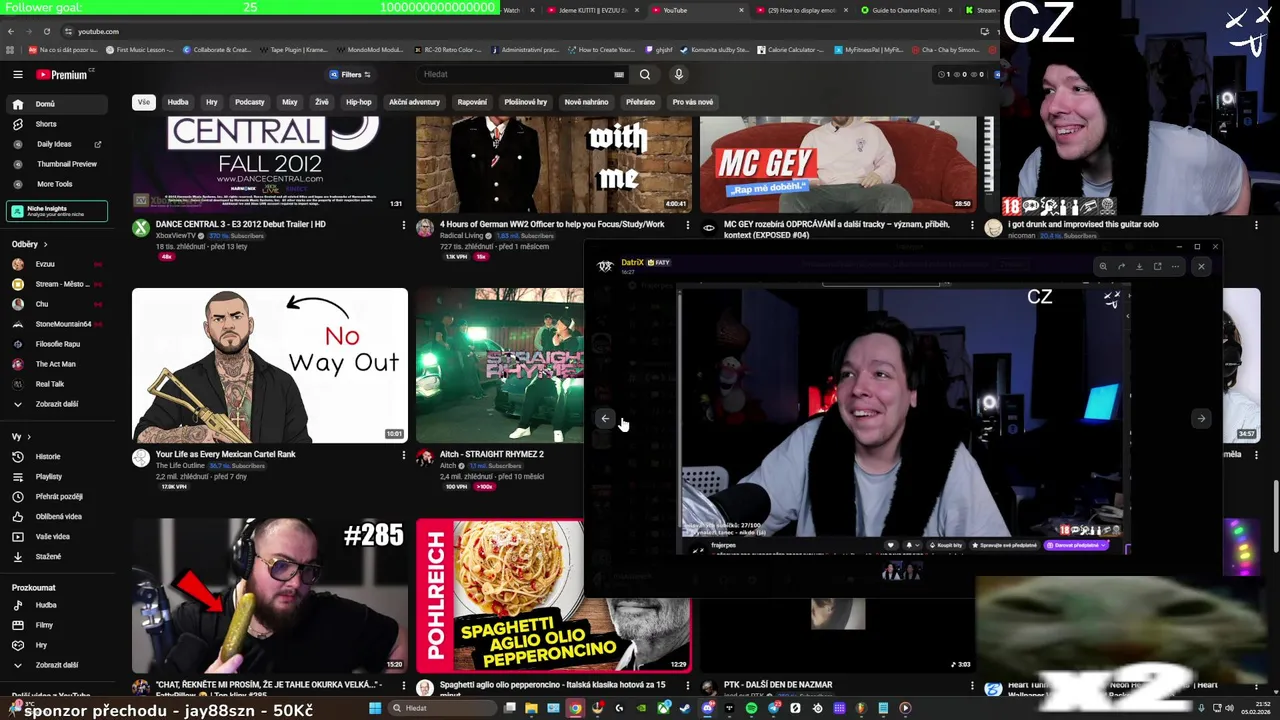Go back in the browser toolbar
Image resolution: width=1280 pixels, height=720 pixels.
tap(11, 31)
